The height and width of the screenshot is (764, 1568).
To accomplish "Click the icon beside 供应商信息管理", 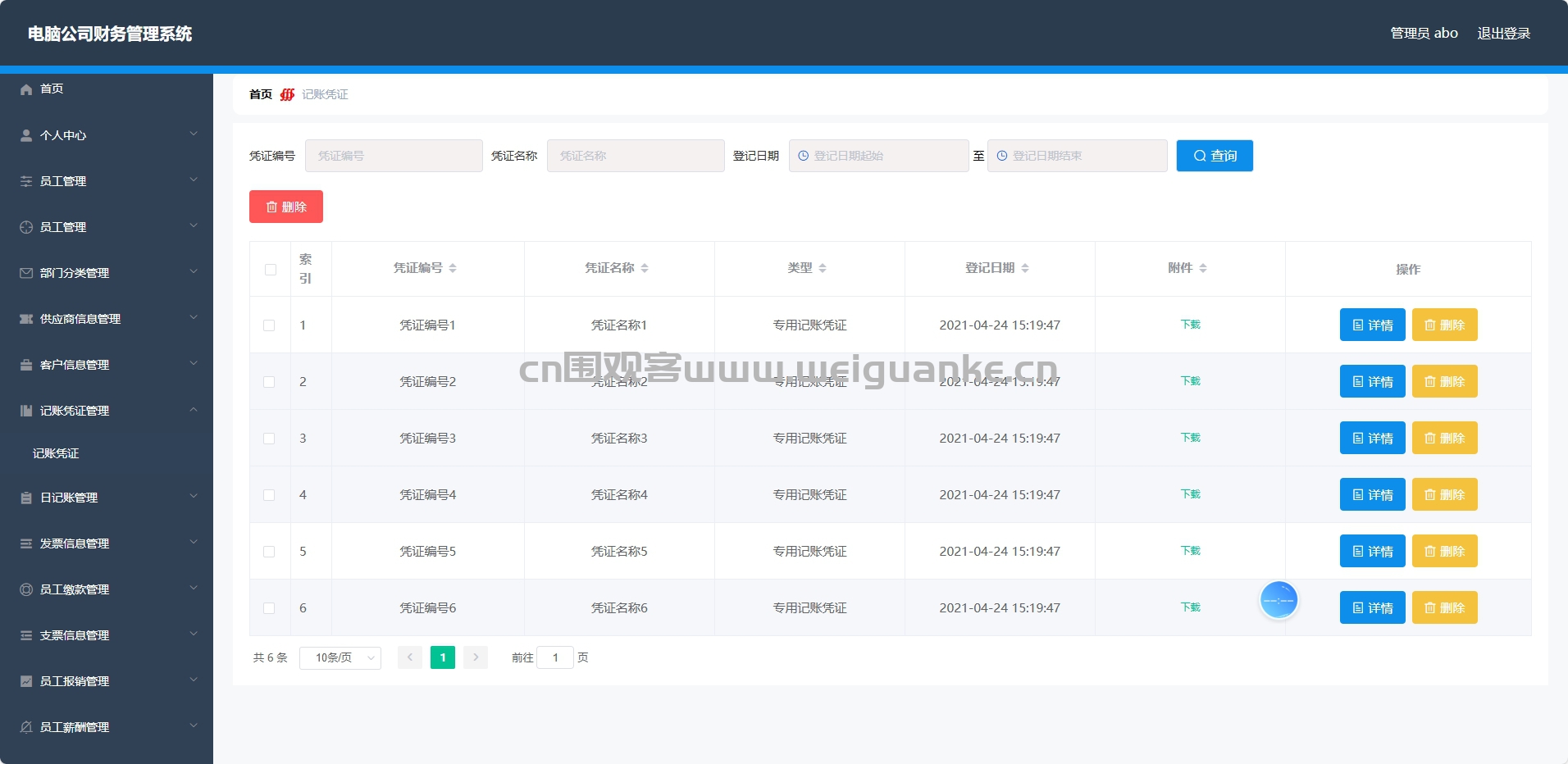I will click(x=26, y=319).
